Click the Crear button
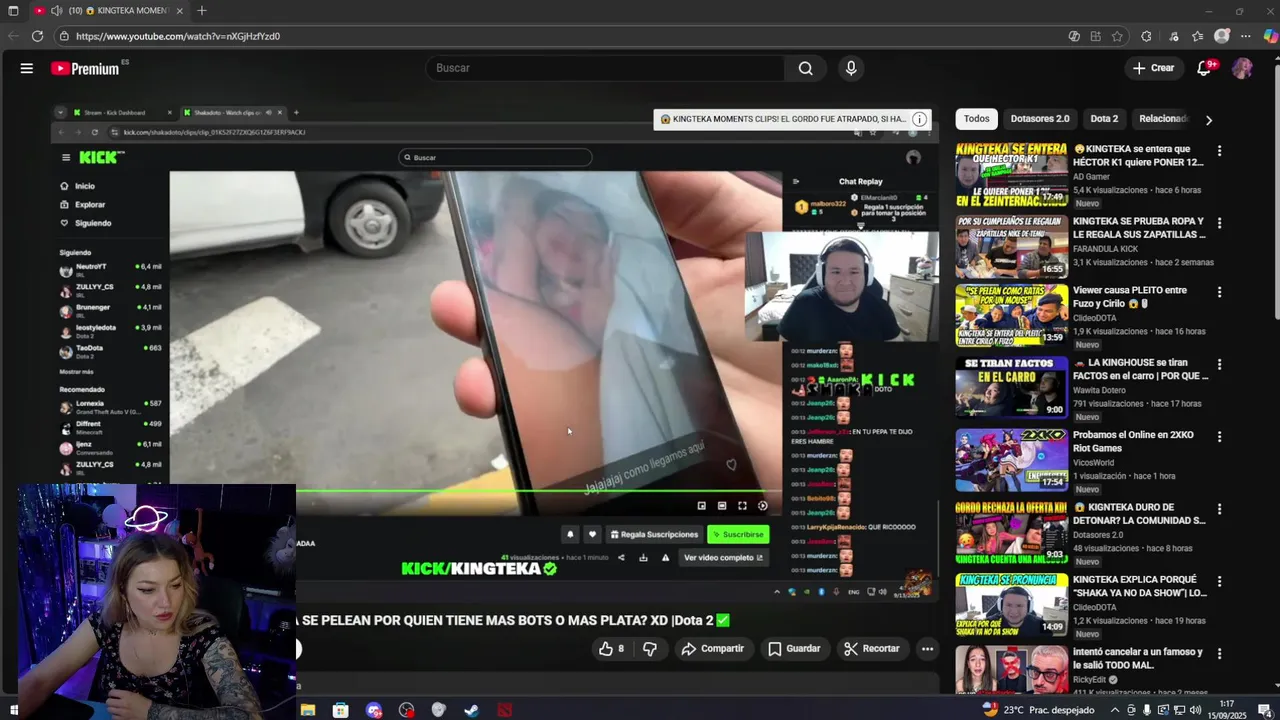1280x720 pixels. [1153, 68]
